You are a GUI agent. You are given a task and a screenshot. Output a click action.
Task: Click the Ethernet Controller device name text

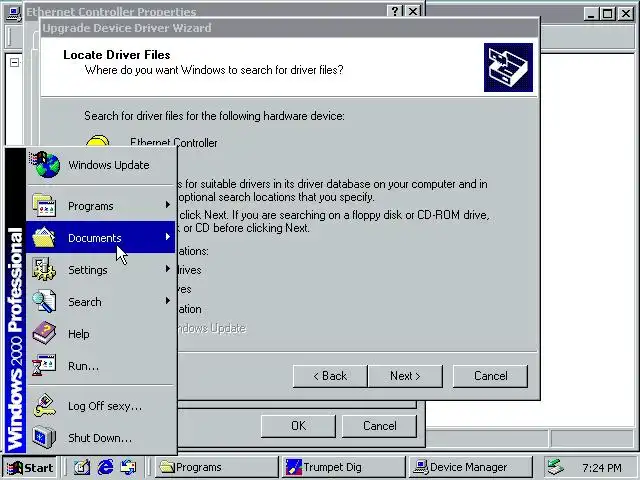173,142
